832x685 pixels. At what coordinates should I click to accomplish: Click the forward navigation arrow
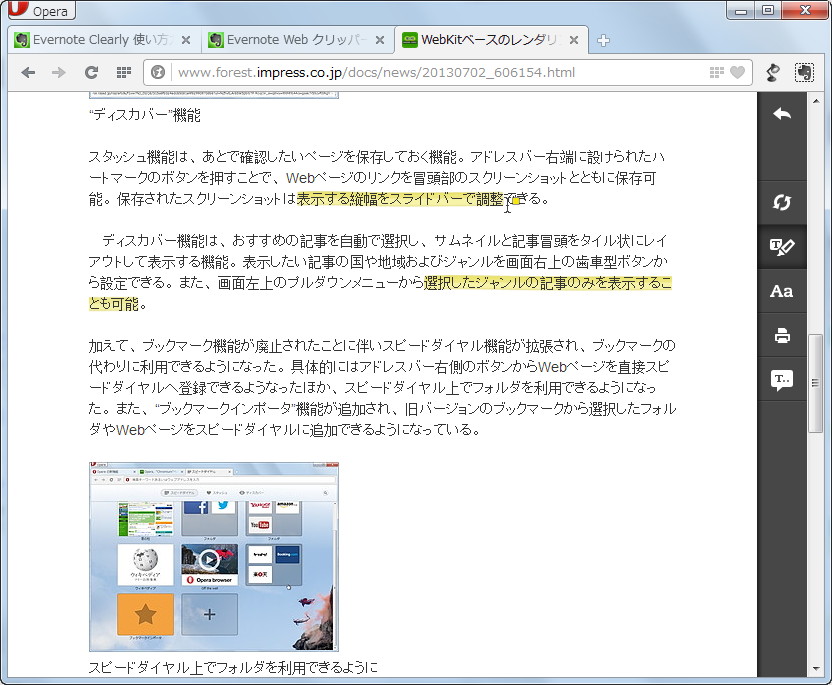tap(58, 72)
